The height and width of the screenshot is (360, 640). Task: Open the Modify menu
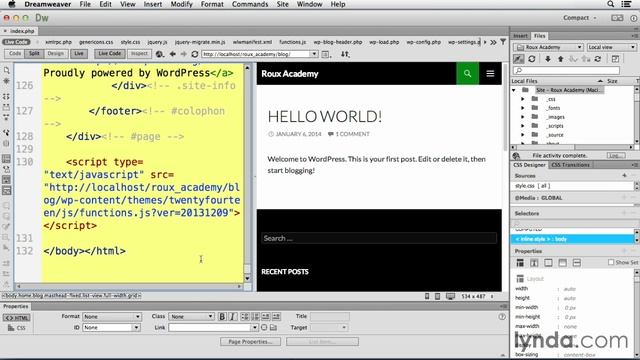(x=181, y=4)
